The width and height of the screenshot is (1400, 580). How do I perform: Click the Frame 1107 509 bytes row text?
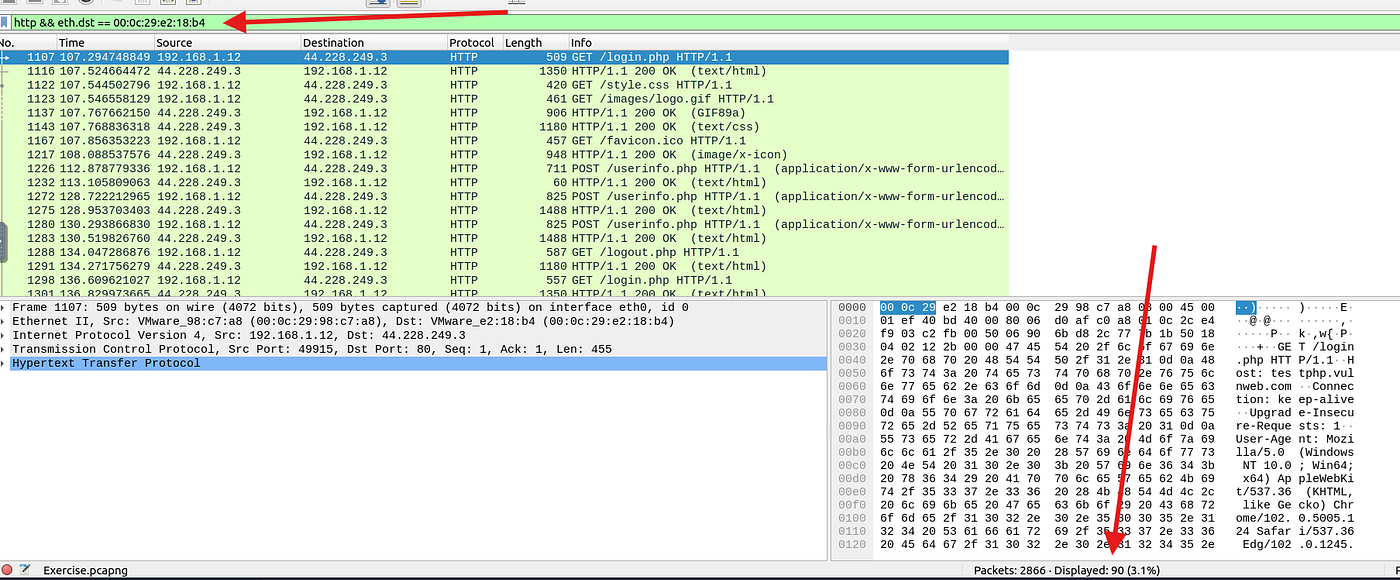350,307
